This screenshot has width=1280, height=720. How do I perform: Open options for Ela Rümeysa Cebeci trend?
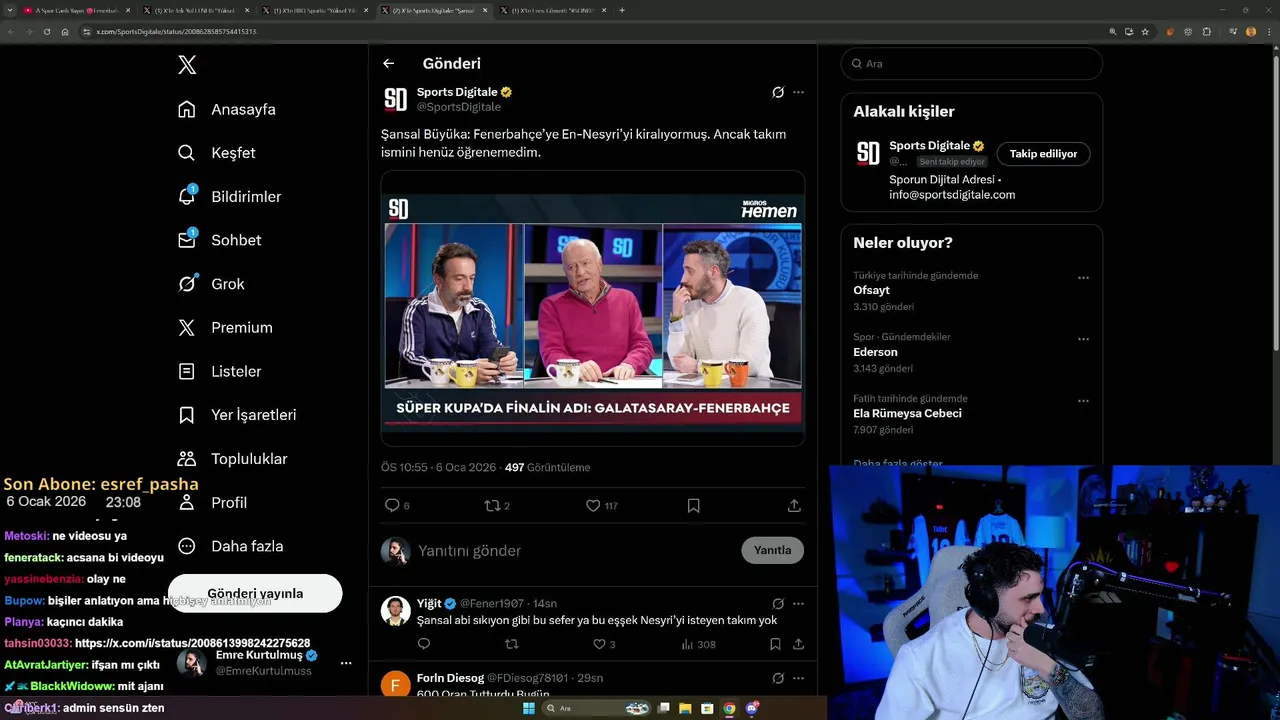click(x=1083, y=401)
